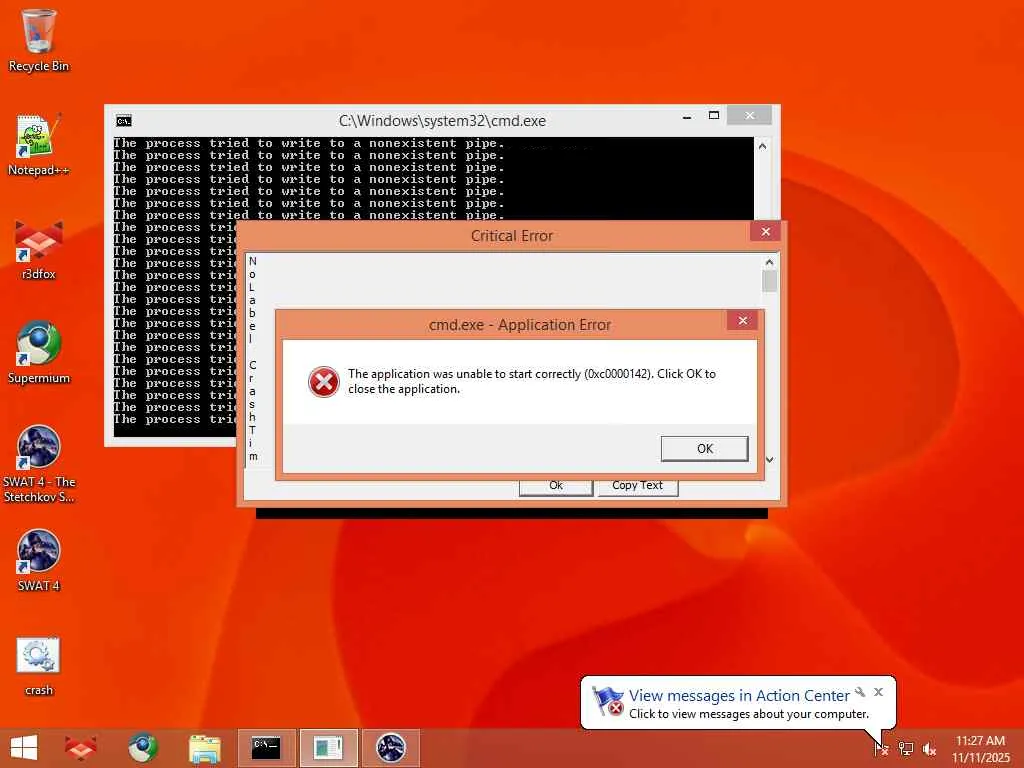Dismiss the Action Center notification balloon
The width and height of the screenshot is (1024, 768).
pos(878,692)
